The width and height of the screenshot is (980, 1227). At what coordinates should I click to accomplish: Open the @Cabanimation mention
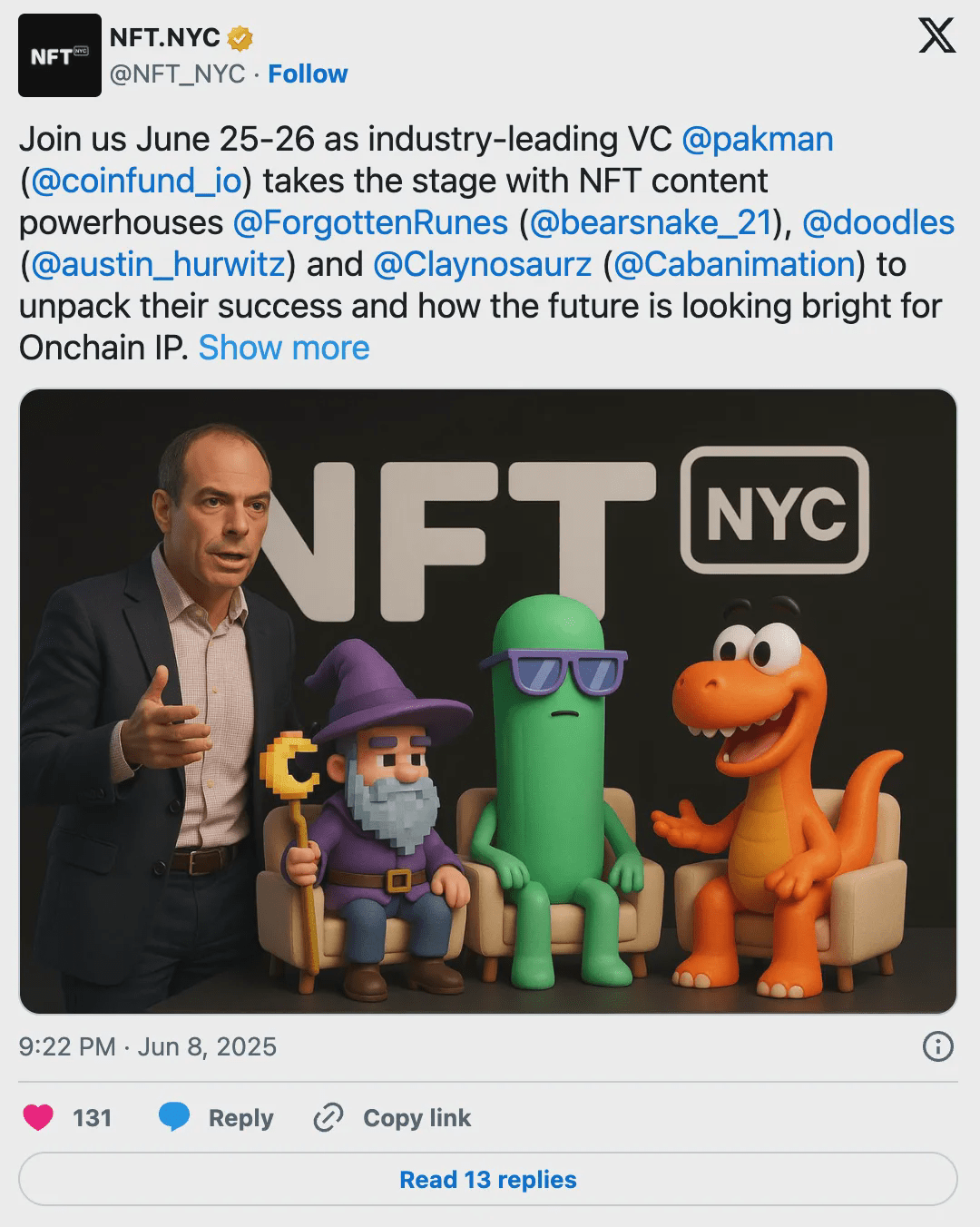pyautogui.click(x=734, y=264)
